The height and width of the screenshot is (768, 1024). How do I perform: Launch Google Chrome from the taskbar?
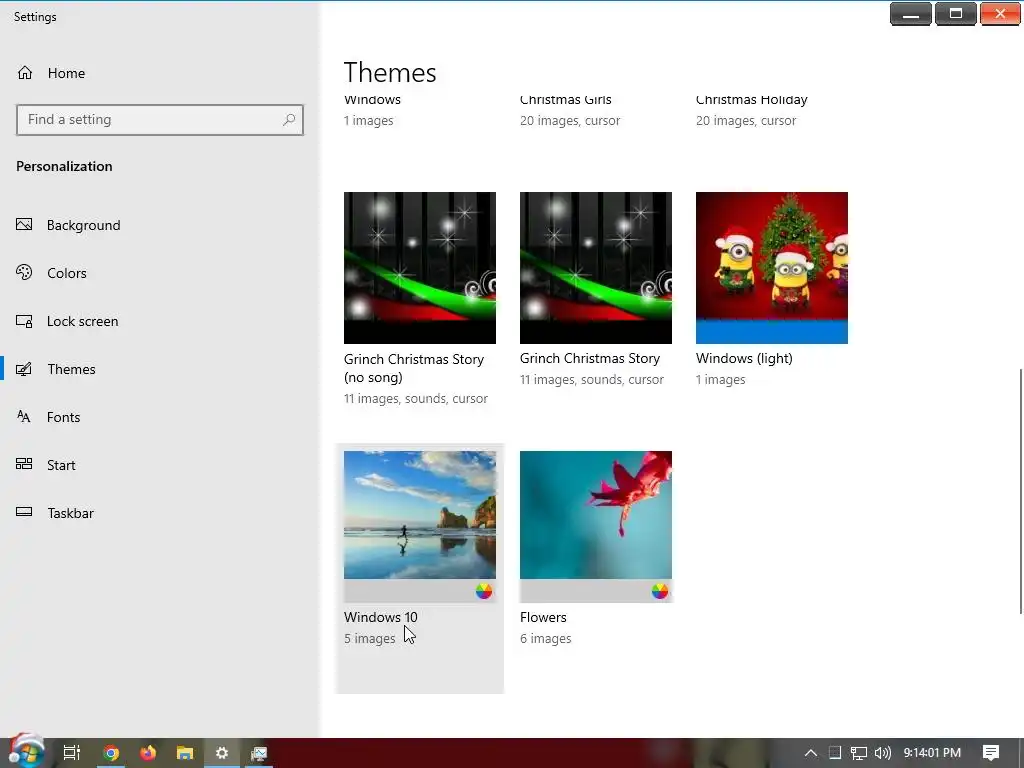pos(111,753)
